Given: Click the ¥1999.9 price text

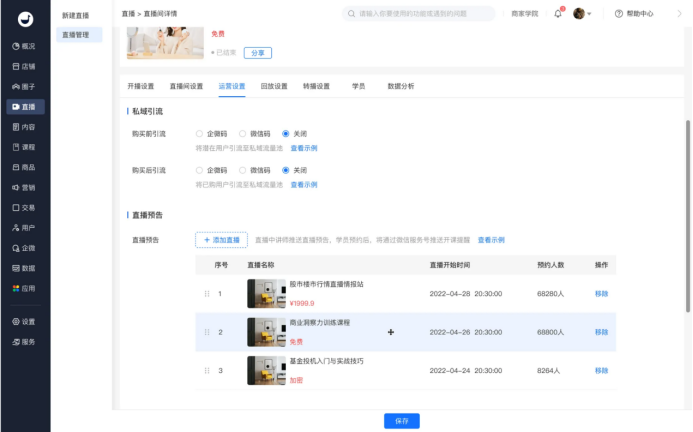Looking at the screenshot, I should point(302,303).
